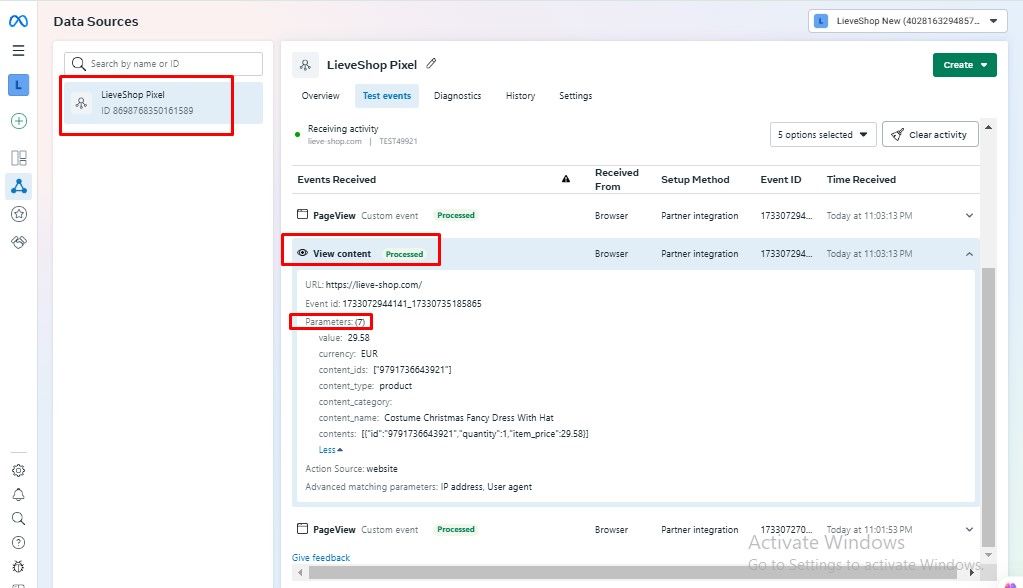Click the page icon of the 11:01:53 PageView event

[x=302, y=529]
